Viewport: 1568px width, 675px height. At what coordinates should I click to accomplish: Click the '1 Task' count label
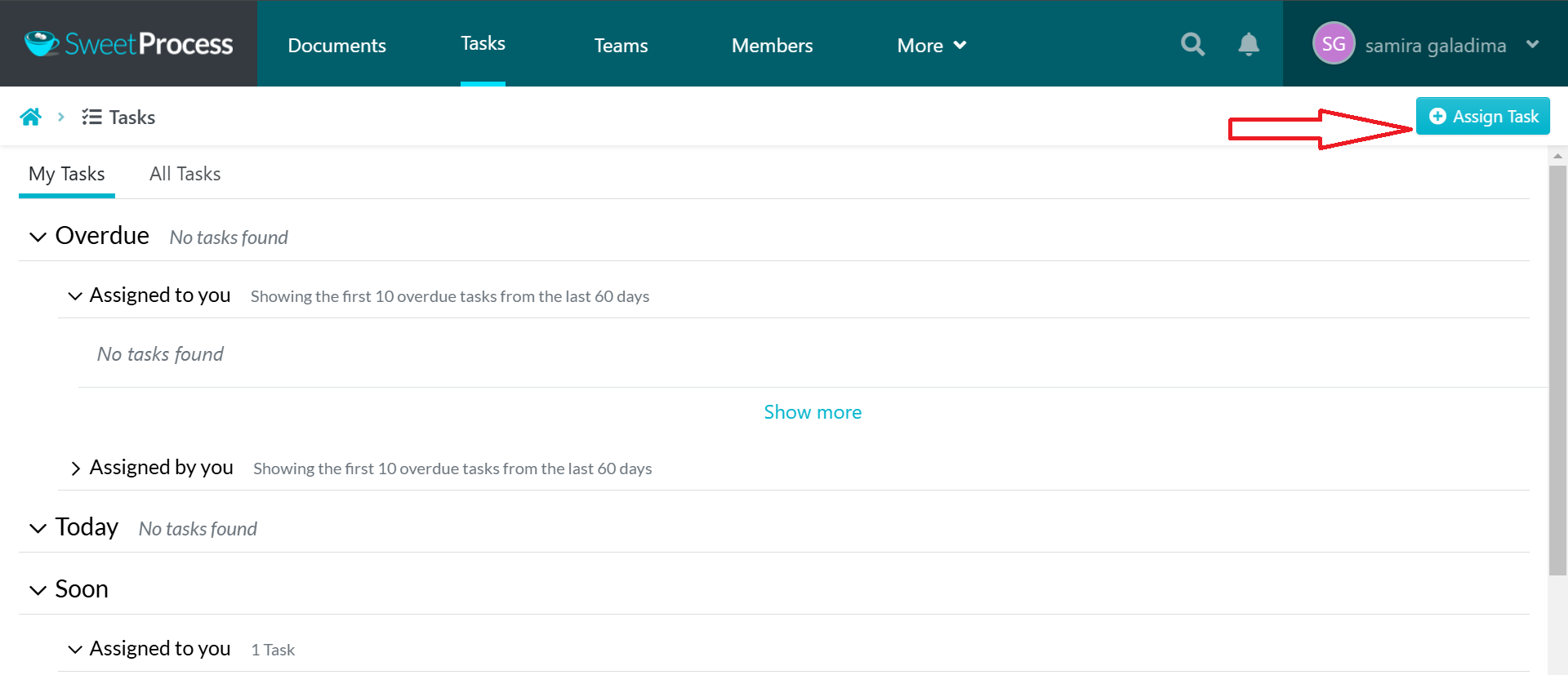click(273, 650)
